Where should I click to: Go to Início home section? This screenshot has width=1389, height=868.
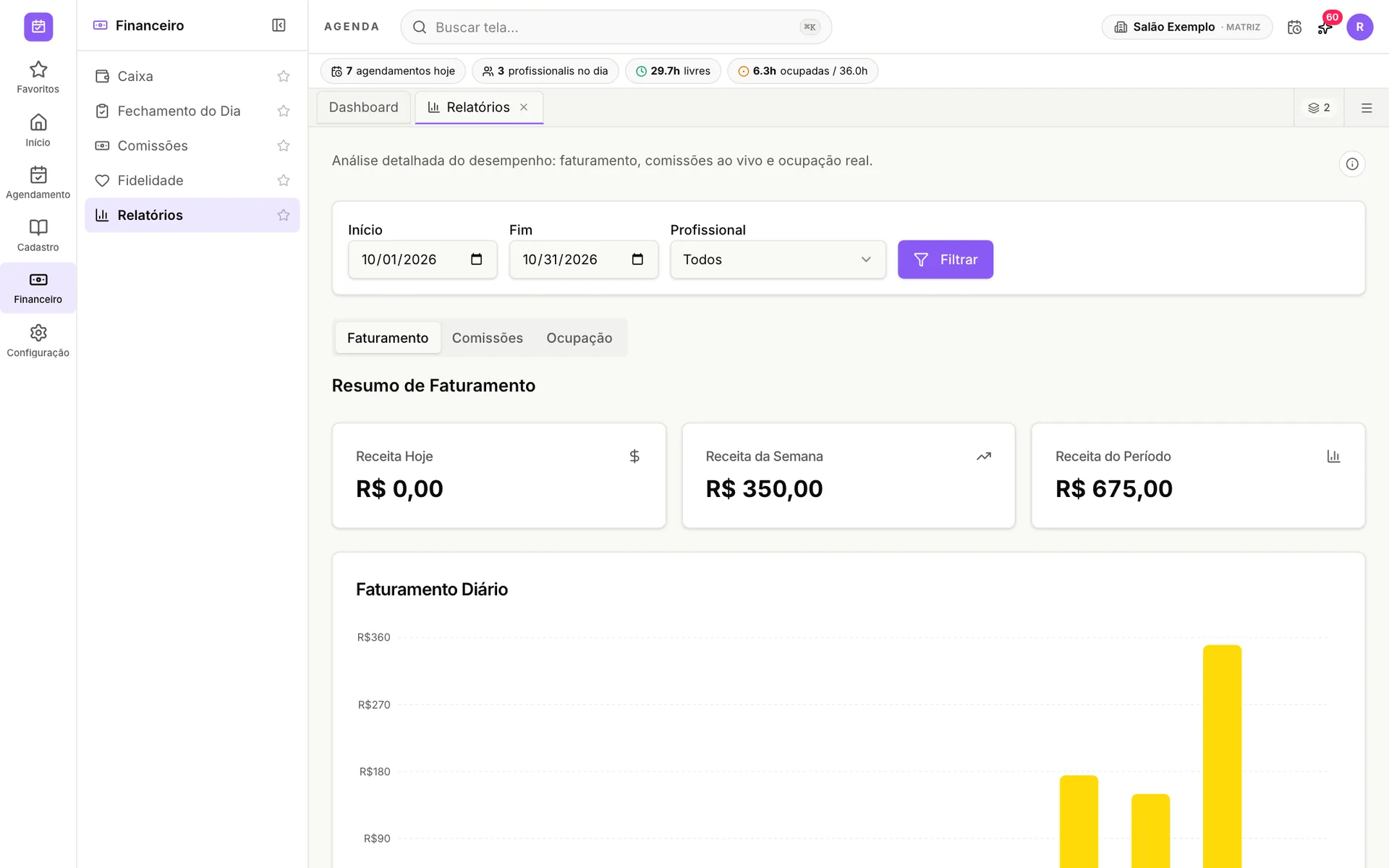[38, 130]
